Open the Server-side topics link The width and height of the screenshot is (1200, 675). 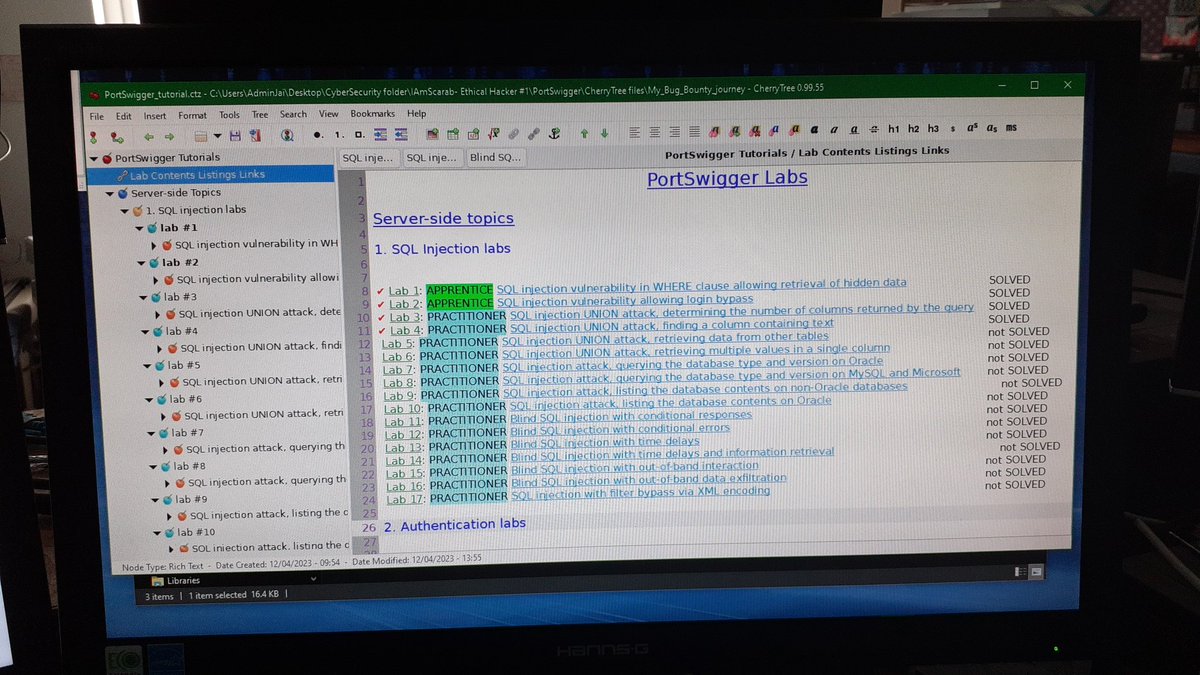443,218
